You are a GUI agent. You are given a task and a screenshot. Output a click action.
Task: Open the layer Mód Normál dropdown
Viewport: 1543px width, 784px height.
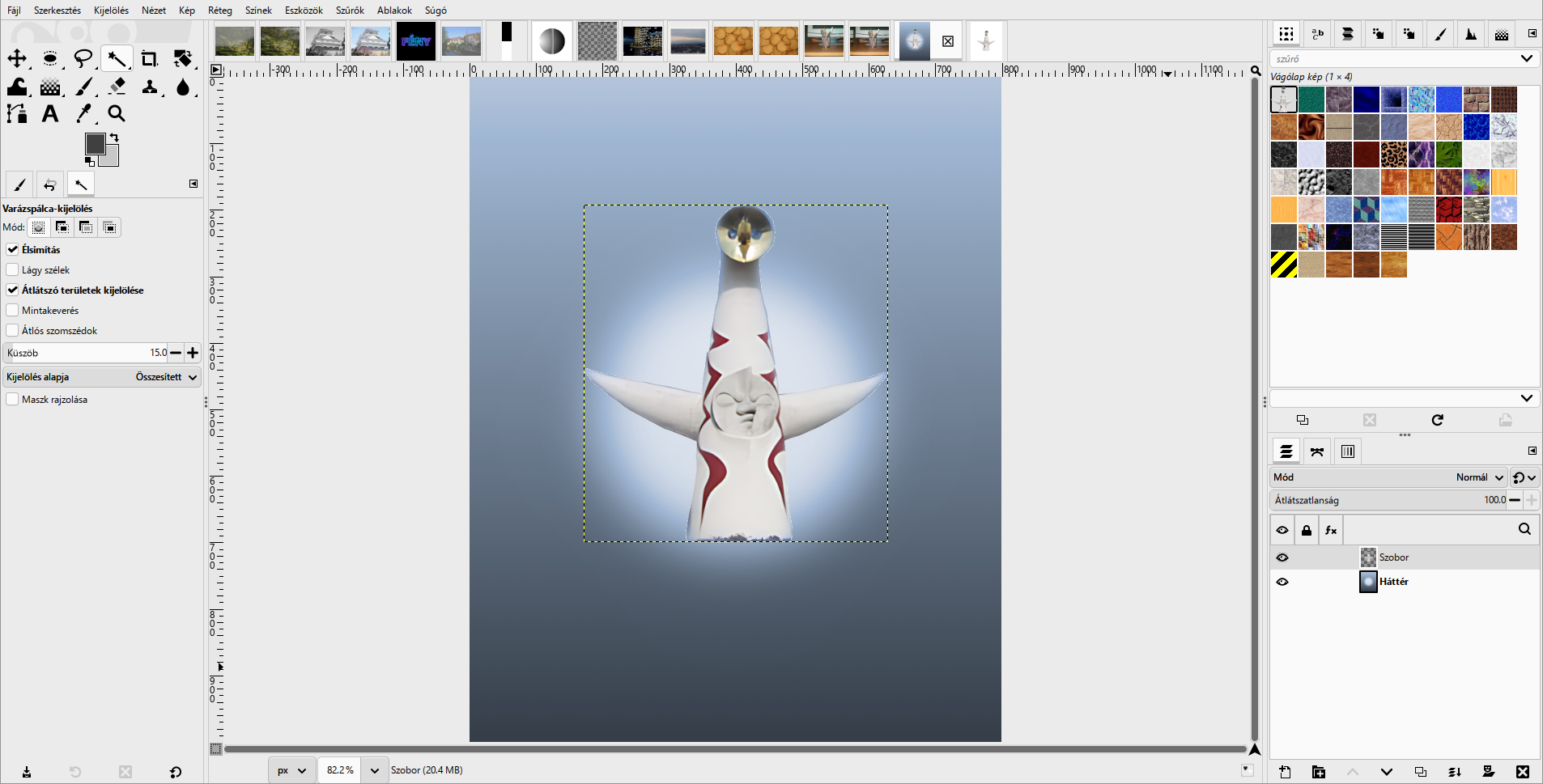(1388, 477)
